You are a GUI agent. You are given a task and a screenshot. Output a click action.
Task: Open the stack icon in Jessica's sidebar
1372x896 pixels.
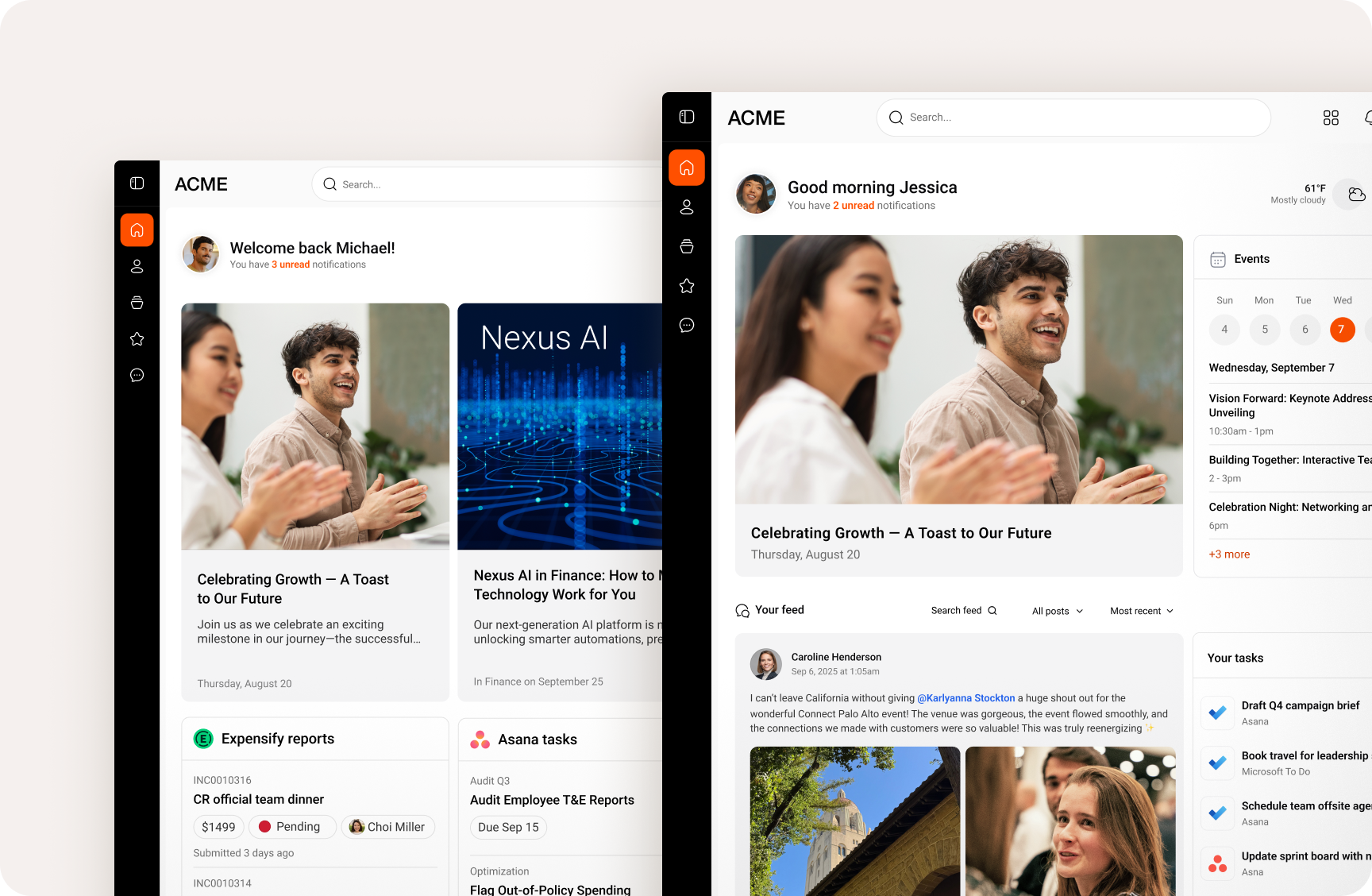pos(687,246)
